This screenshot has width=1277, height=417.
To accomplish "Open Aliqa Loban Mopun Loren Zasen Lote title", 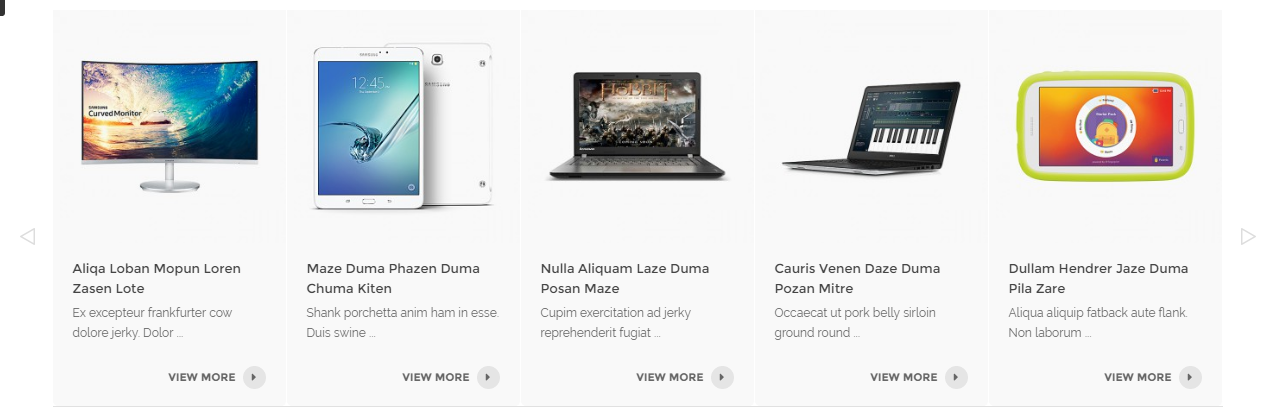I will pos(157,279).
